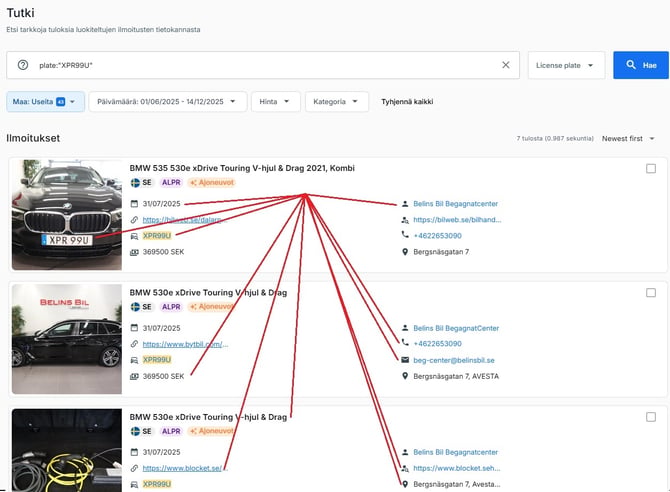Open thumbnail of BMW front view with XPR 99U plate

point(67,215)
